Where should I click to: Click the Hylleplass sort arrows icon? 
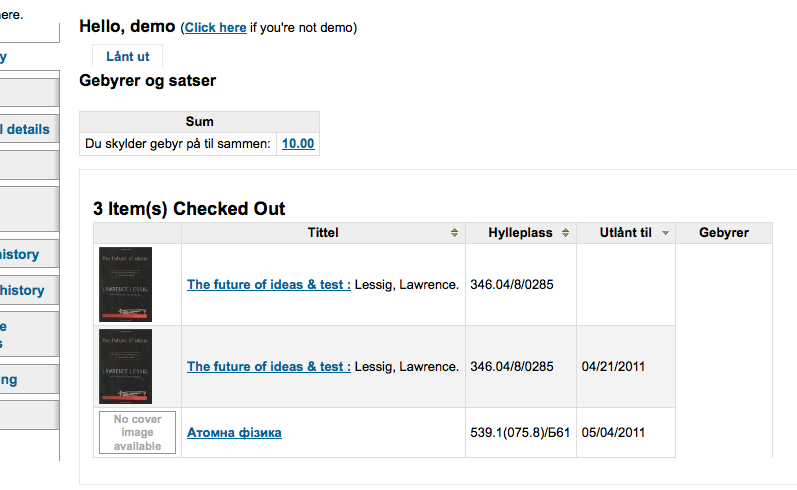click(x=565, y=233)
